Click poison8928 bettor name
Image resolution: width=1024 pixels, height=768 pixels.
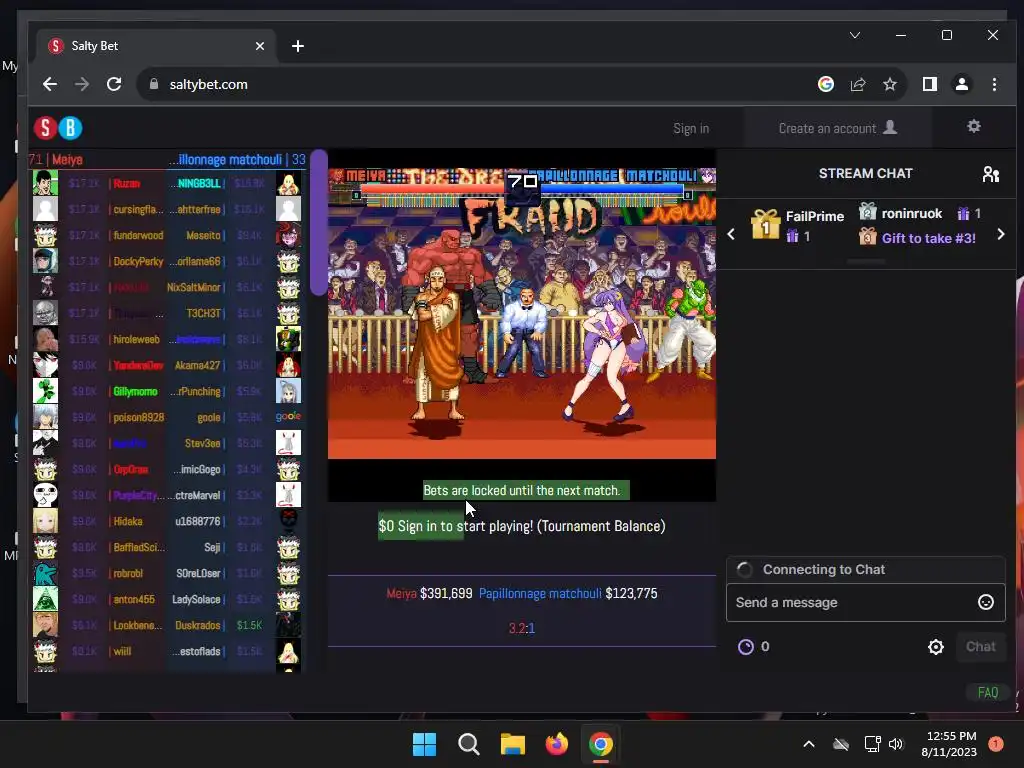[x=138, y=417]
